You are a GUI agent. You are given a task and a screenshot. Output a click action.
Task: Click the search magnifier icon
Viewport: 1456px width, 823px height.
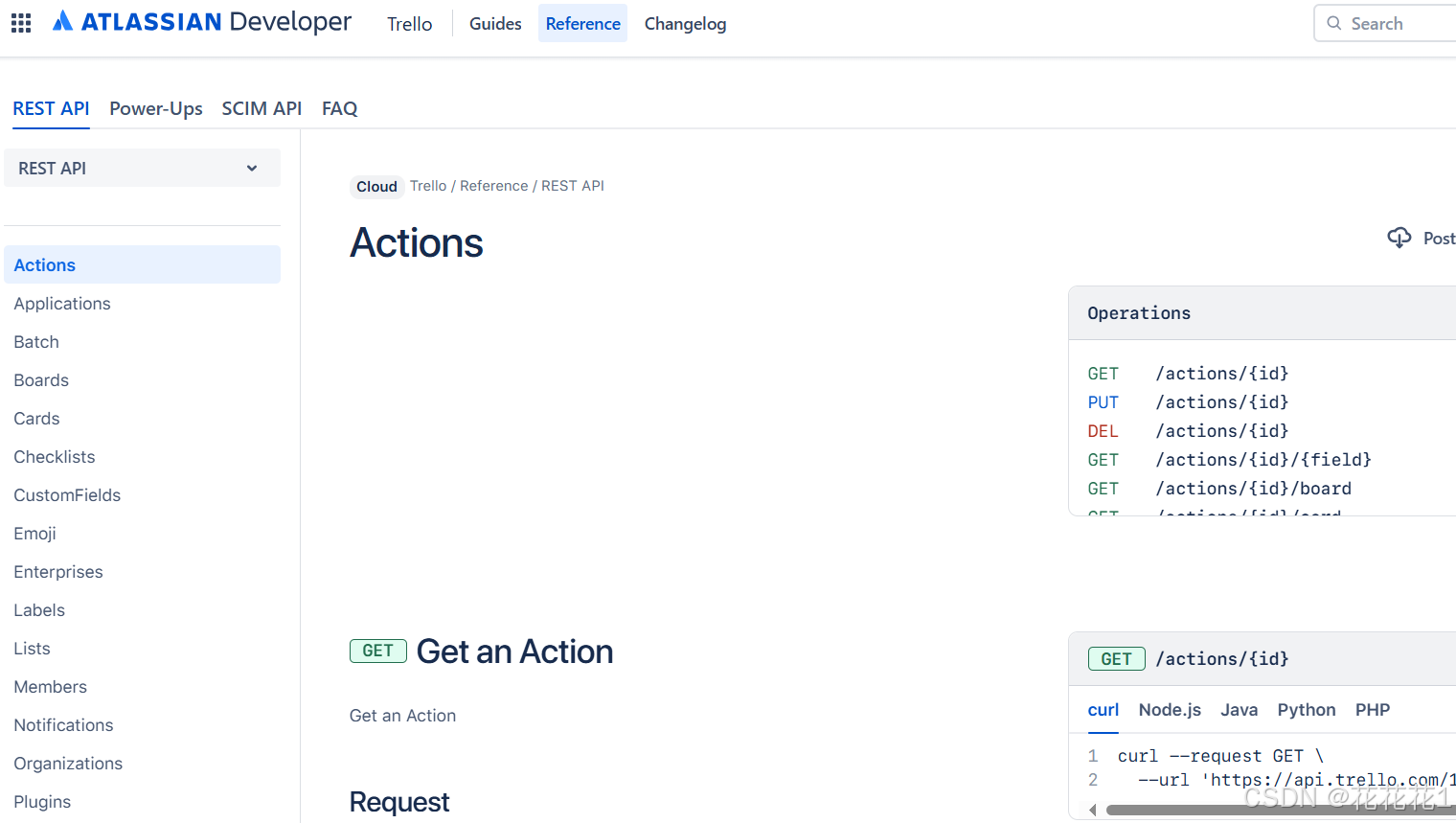[x=1334, y=23]
